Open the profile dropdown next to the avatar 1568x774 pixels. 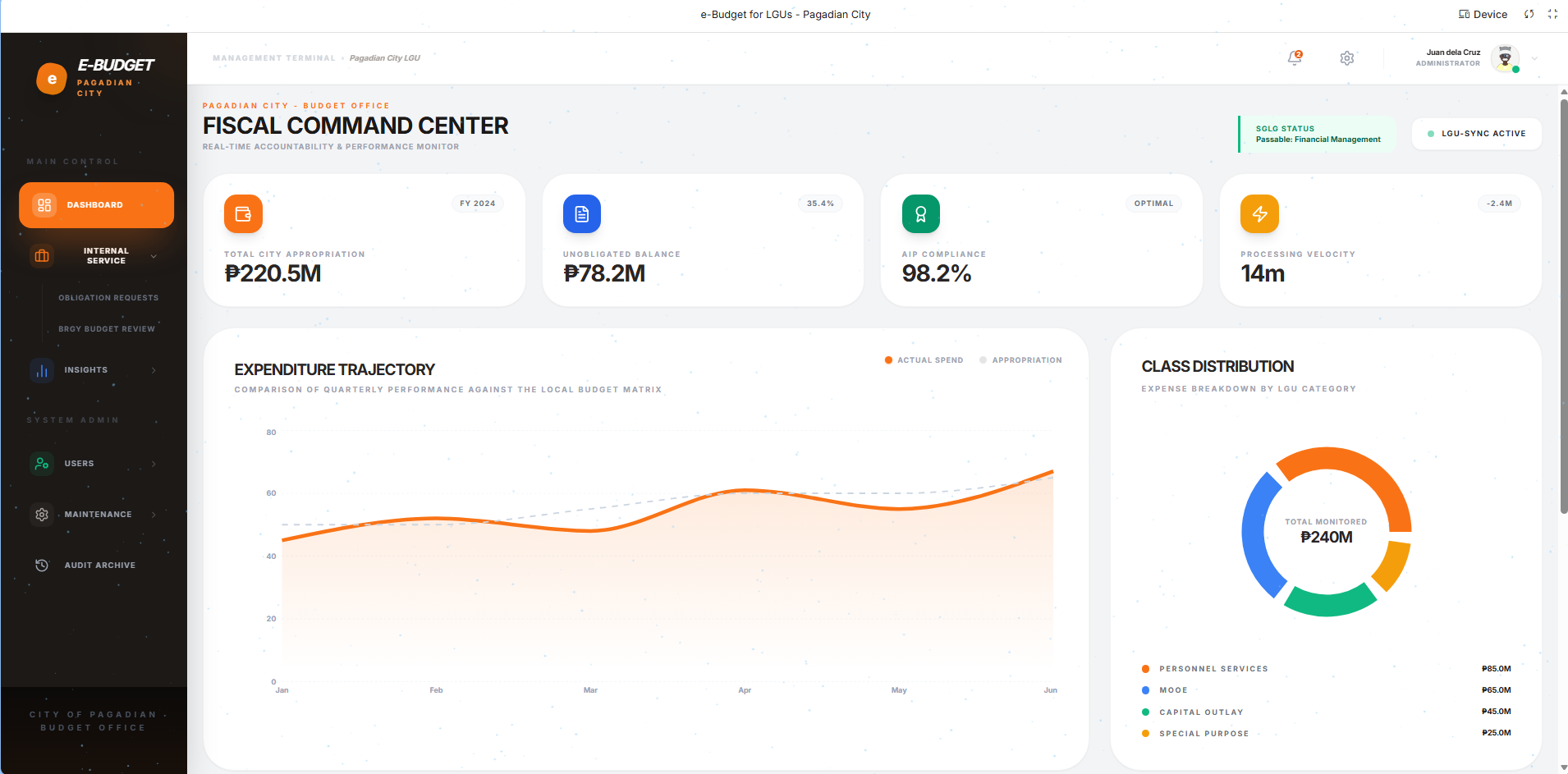1532,58
